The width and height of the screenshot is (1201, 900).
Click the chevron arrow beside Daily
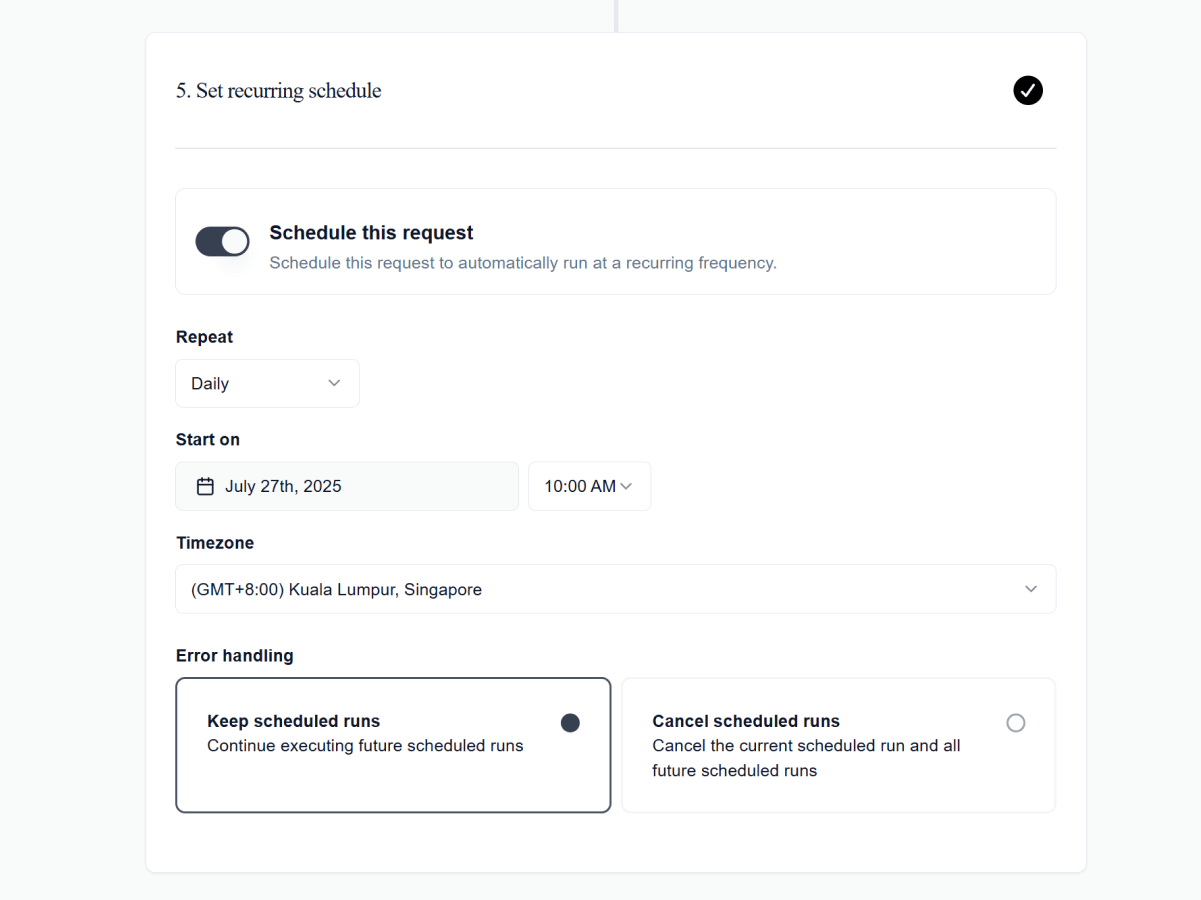[x=334, y=383]
